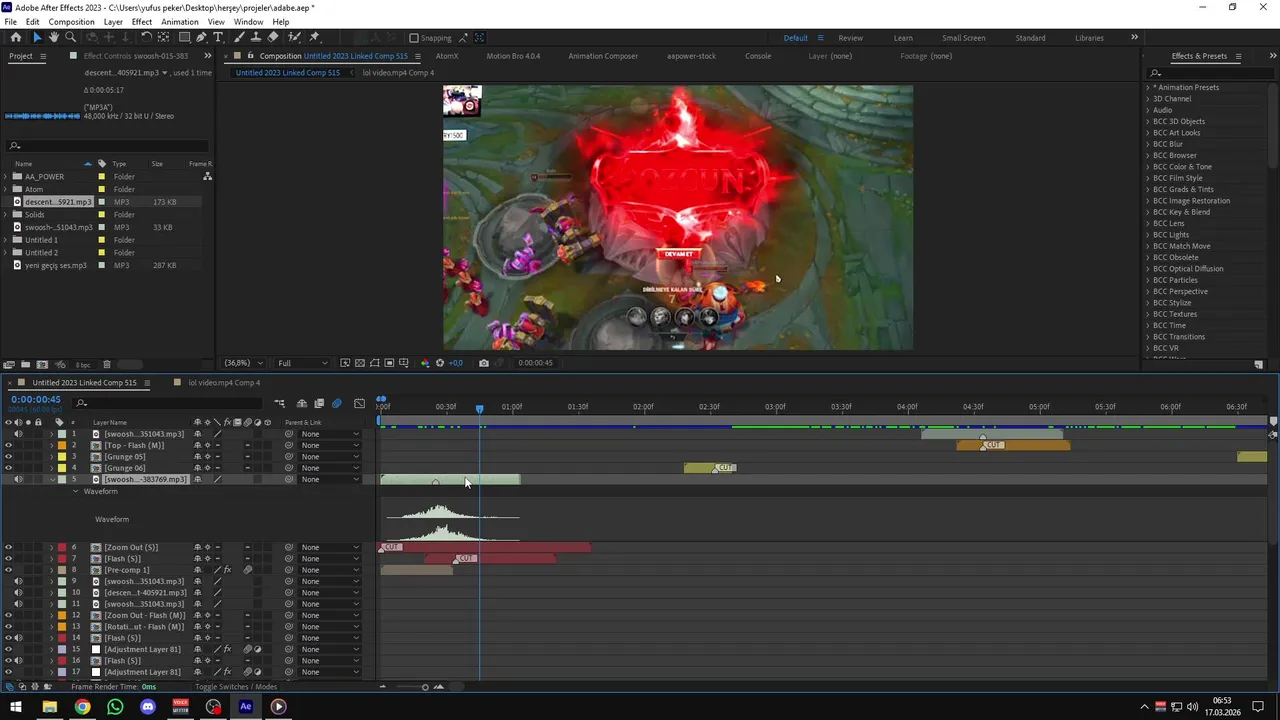Hide the Top - Flash (M) layer

pyautogui.click(x=8, y=445)
